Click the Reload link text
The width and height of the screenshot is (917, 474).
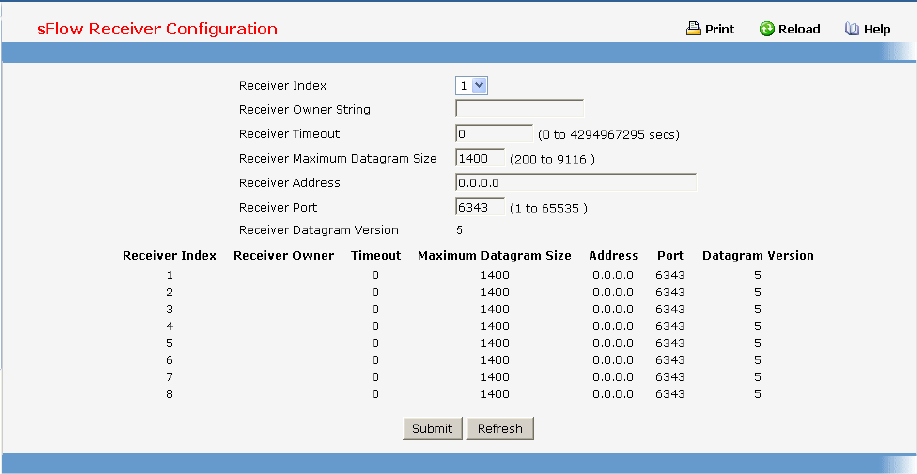click(x=799, y=29)
